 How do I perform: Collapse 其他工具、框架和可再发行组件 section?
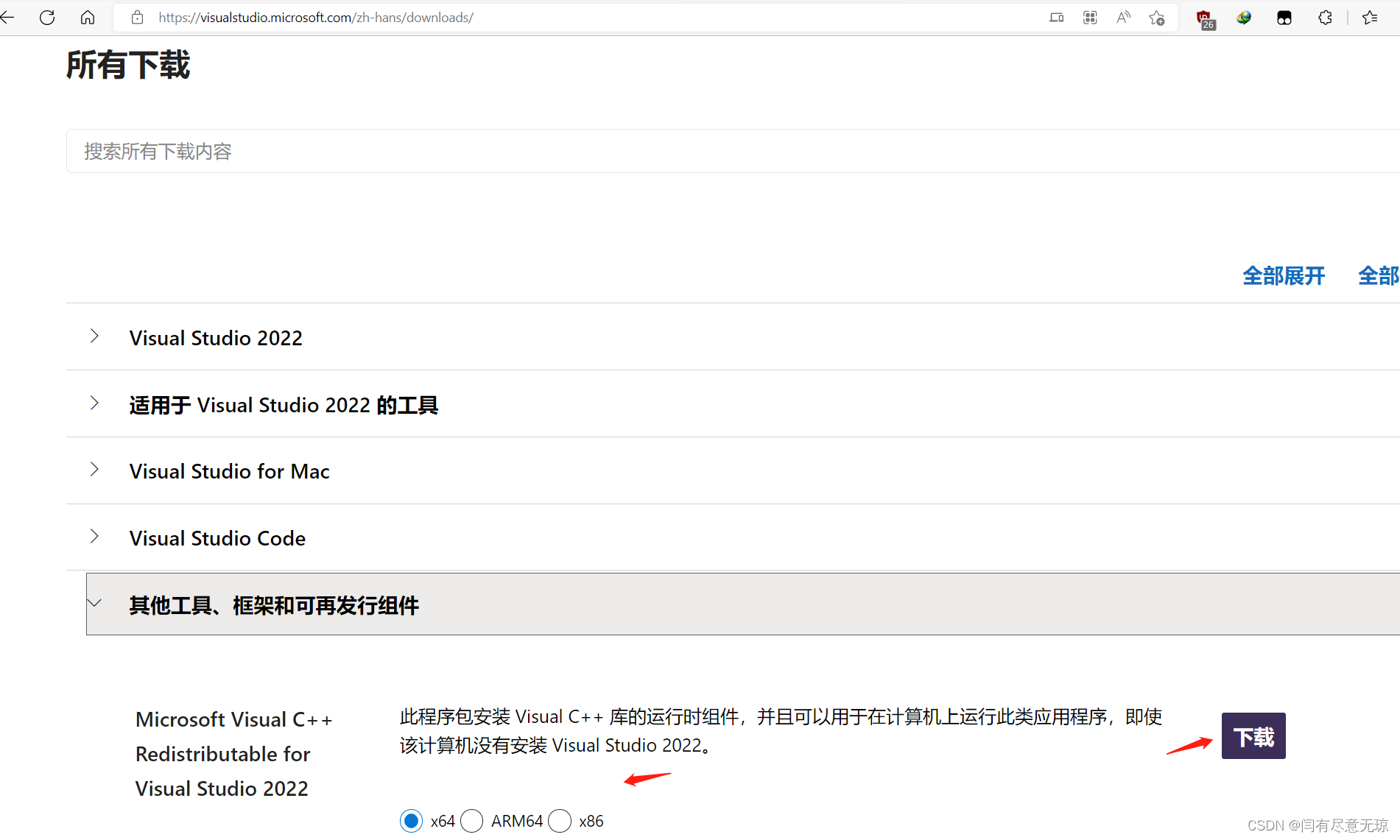743,604
